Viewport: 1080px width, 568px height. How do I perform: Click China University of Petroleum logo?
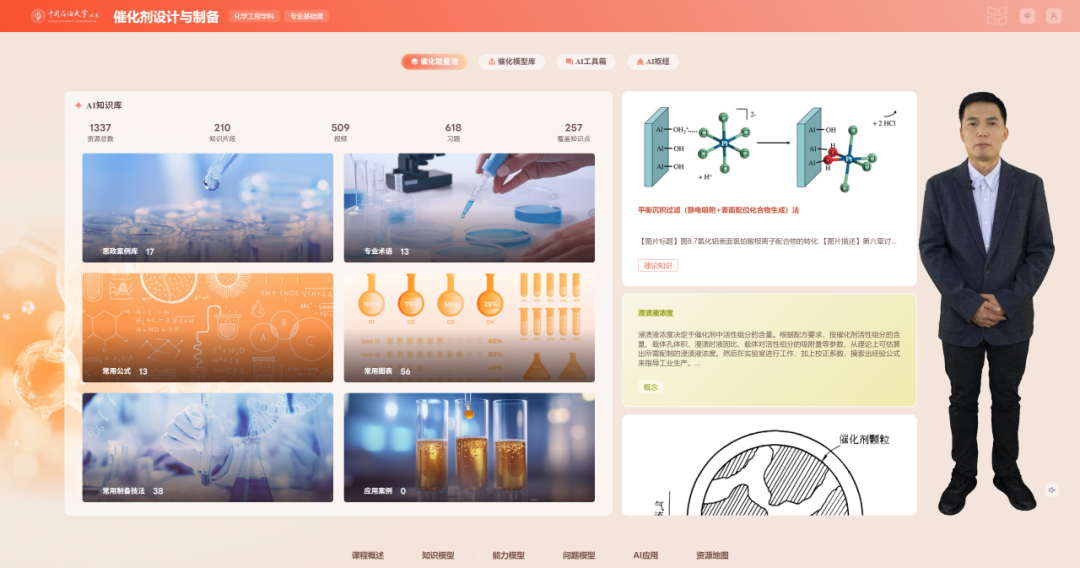click(x=67, y=16)
